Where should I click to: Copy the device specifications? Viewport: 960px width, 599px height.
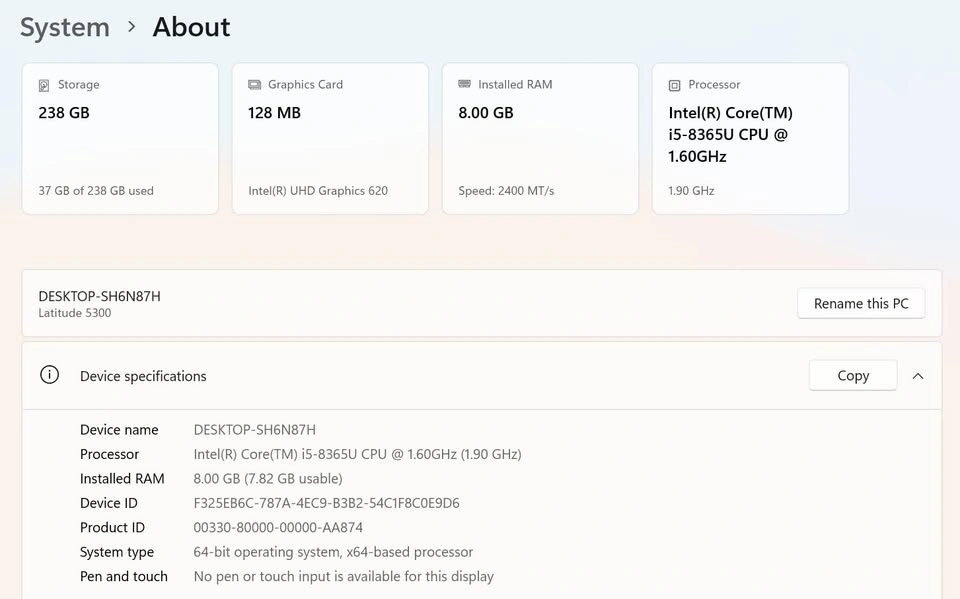[x=852, y=376]
